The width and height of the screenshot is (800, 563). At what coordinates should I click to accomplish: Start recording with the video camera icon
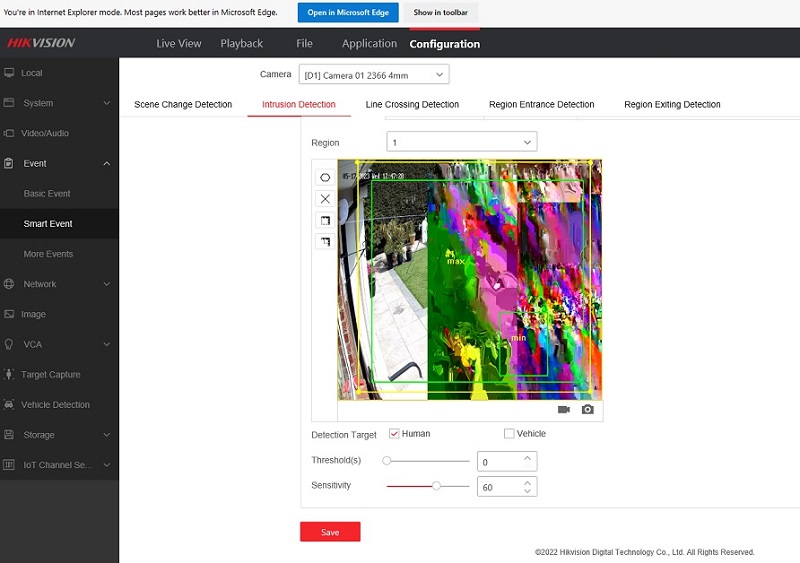click(564, 409)
